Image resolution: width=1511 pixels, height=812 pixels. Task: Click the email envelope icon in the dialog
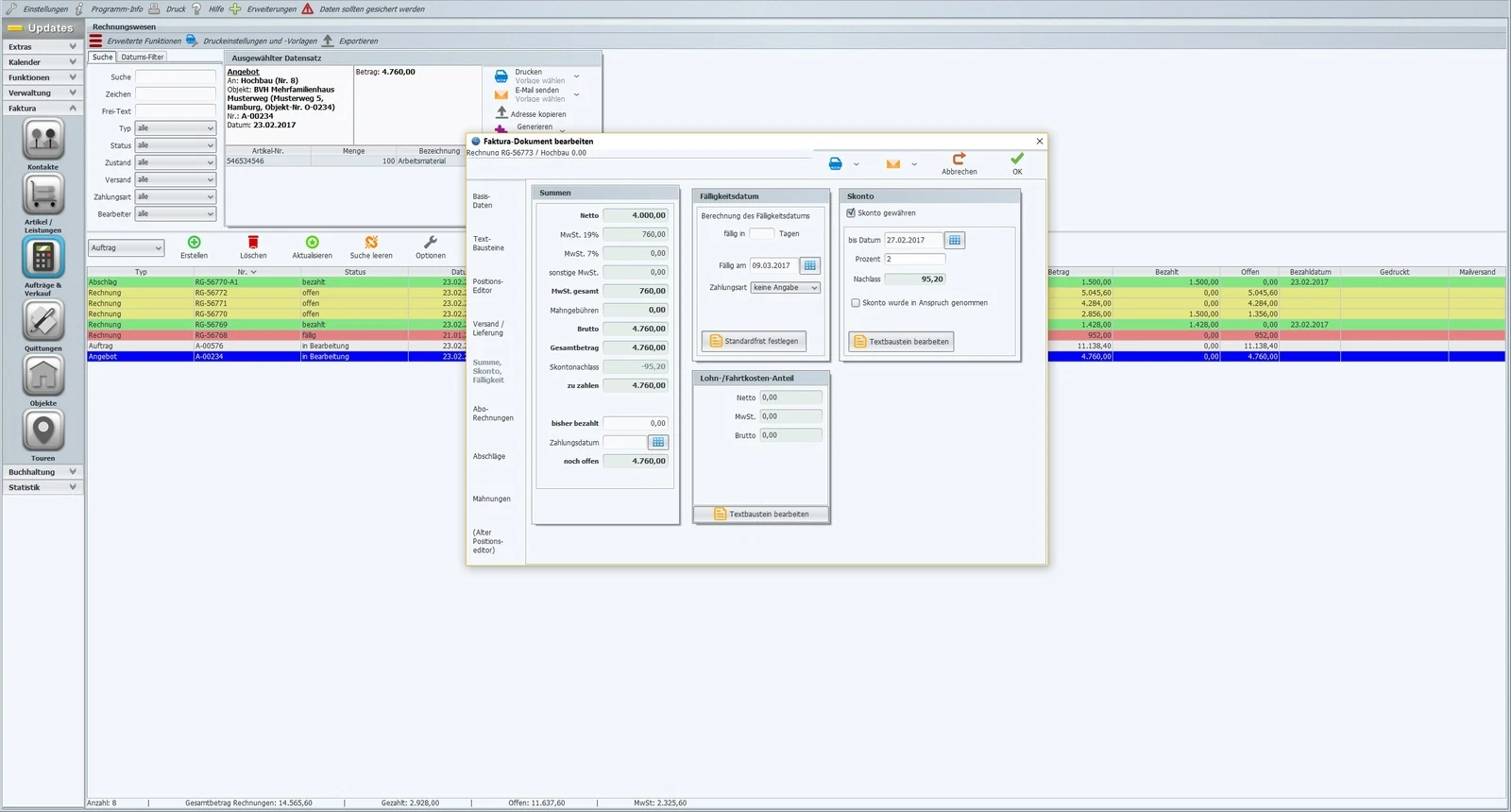[893, 164]
